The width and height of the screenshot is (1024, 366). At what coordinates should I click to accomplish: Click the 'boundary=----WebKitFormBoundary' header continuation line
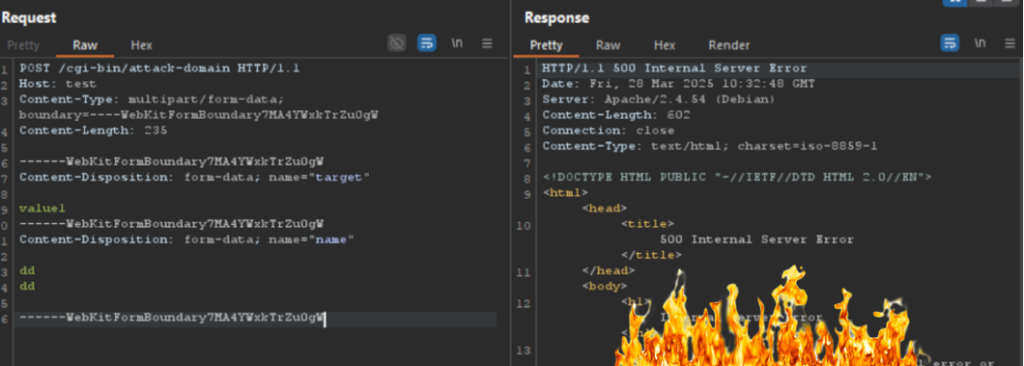[199, 115]
